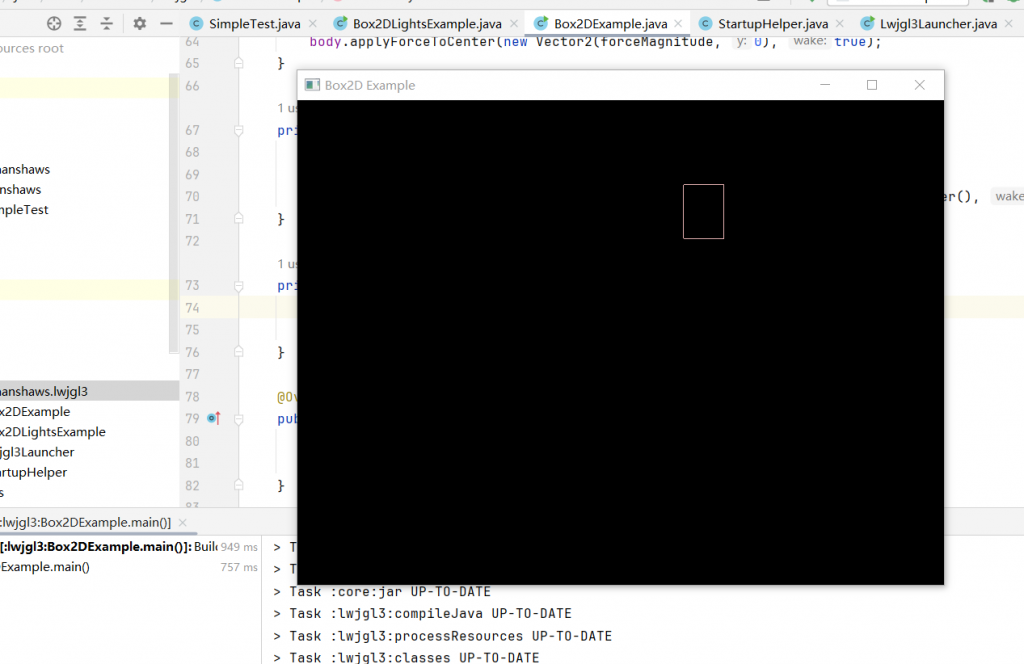The image size is (1024, 664).
Task: Collapse the code fold marker at line 73
Action: (x=238, y=286)
